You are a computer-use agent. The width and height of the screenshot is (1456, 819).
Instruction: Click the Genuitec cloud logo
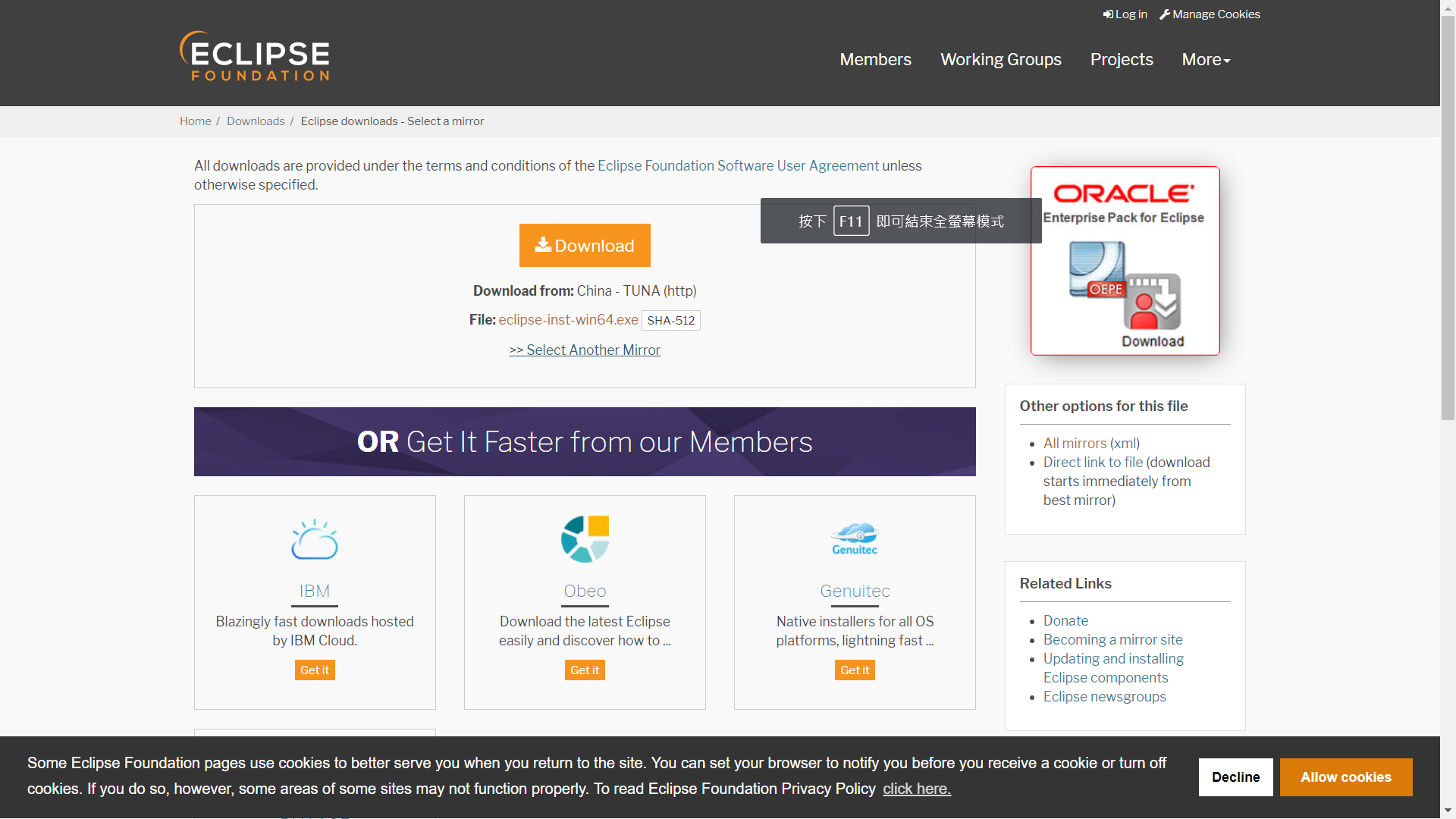pos(855,539)
